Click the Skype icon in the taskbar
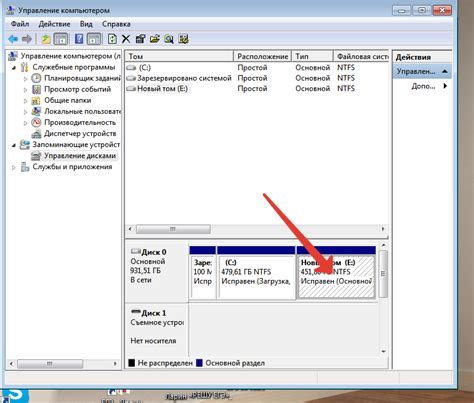Image resolution: width=474 pixels, height=403 pixels. coord(15,396)
